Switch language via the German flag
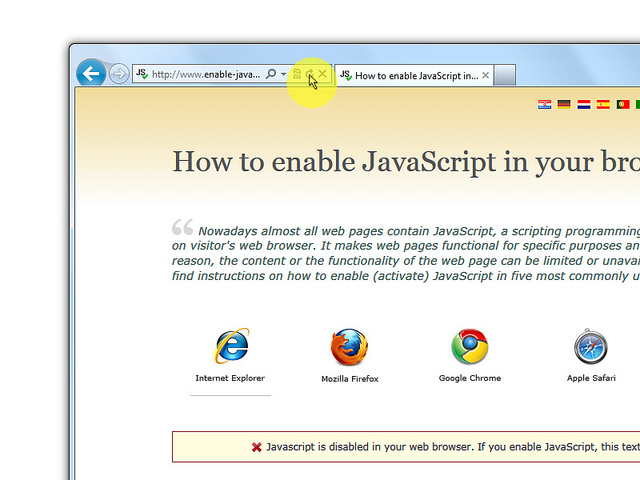 click(x=564, y=104)
